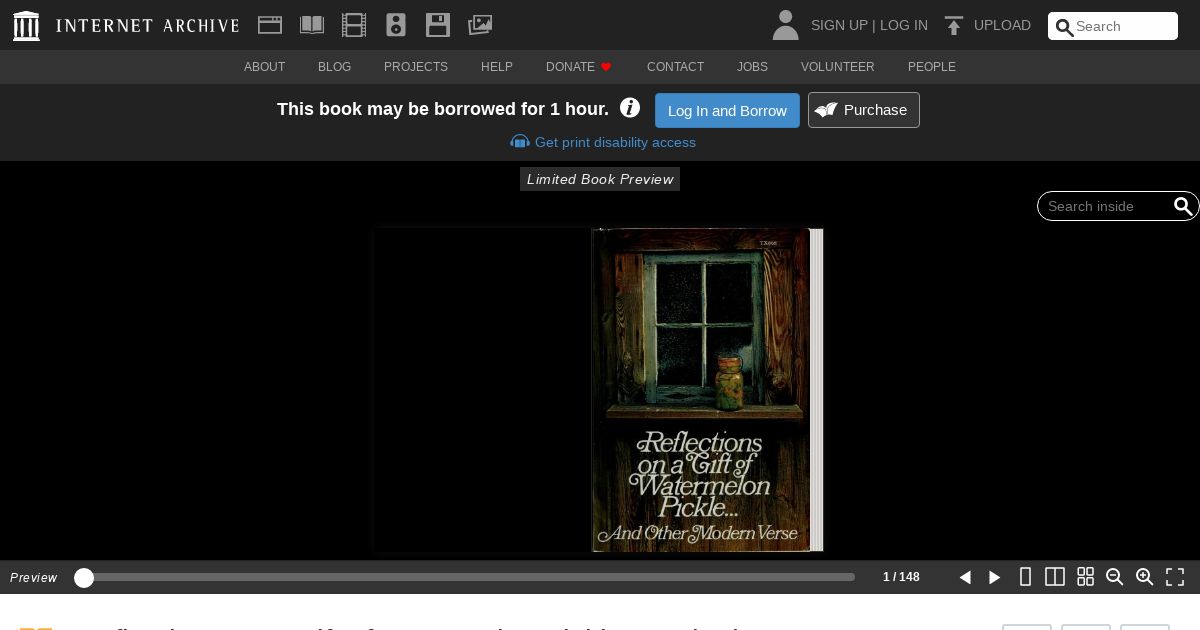The width and height of the screenshot is (1200, 630).
Task: Click the print disability headphones icon
Action: point(520,142)
